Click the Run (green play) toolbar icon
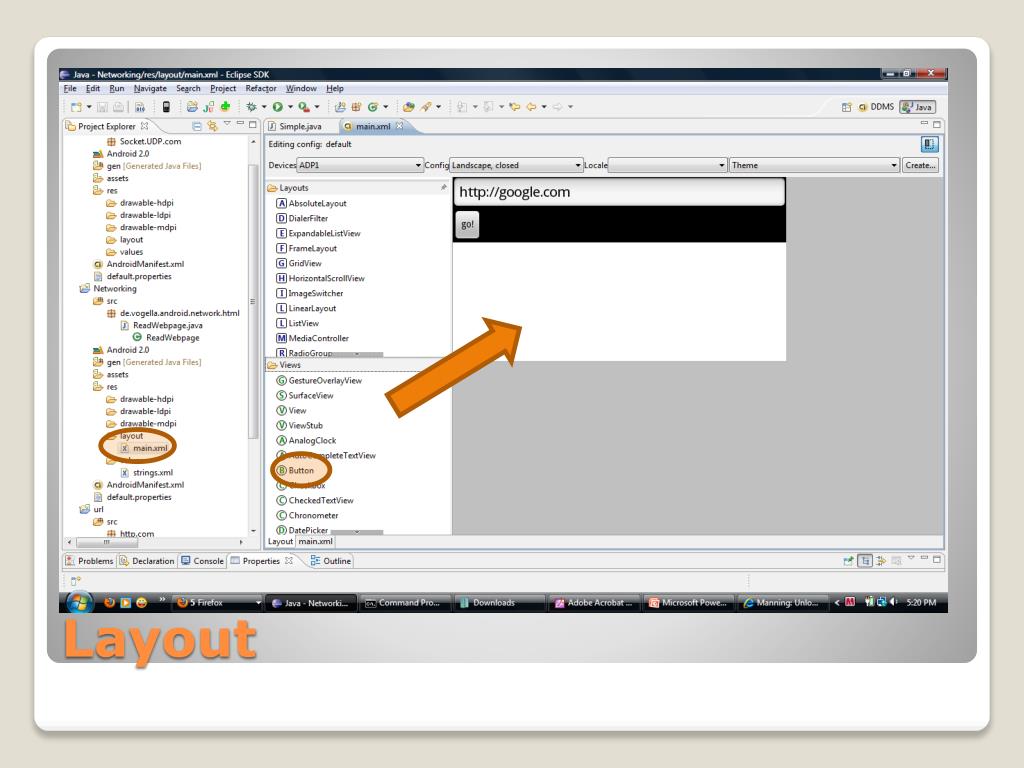The height and width of the screenshot is (768, 1024). coord(278,107)
